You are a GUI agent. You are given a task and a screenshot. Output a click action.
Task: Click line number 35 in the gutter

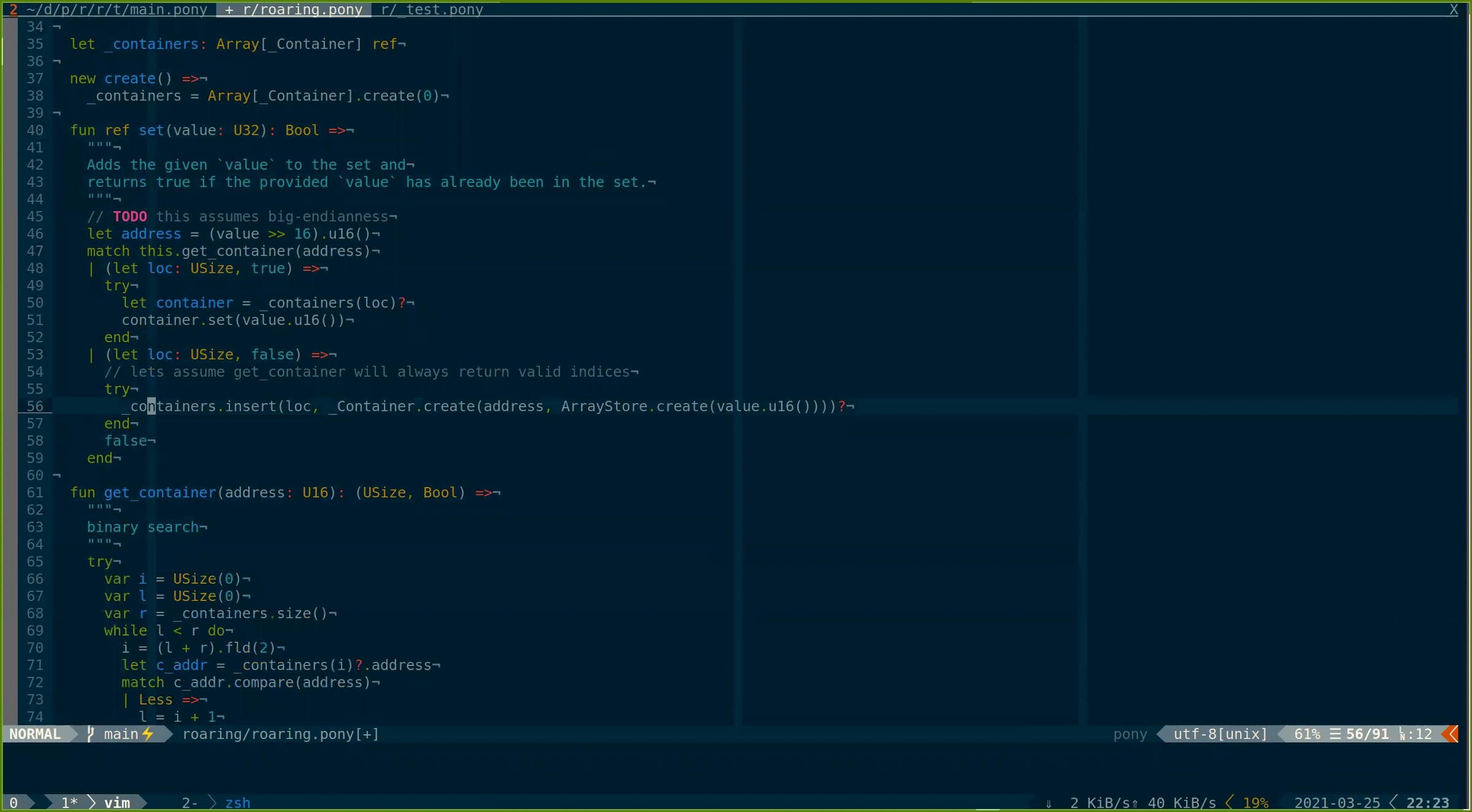tap(35, 44)
